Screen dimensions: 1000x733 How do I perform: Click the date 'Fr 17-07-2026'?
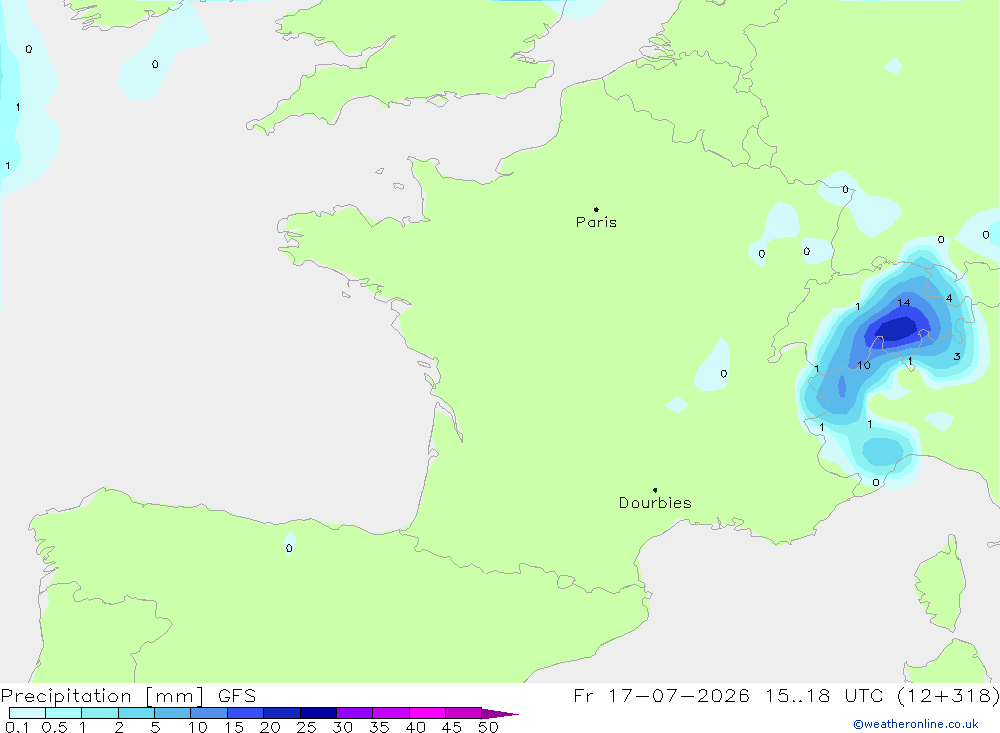click(661, 695)
